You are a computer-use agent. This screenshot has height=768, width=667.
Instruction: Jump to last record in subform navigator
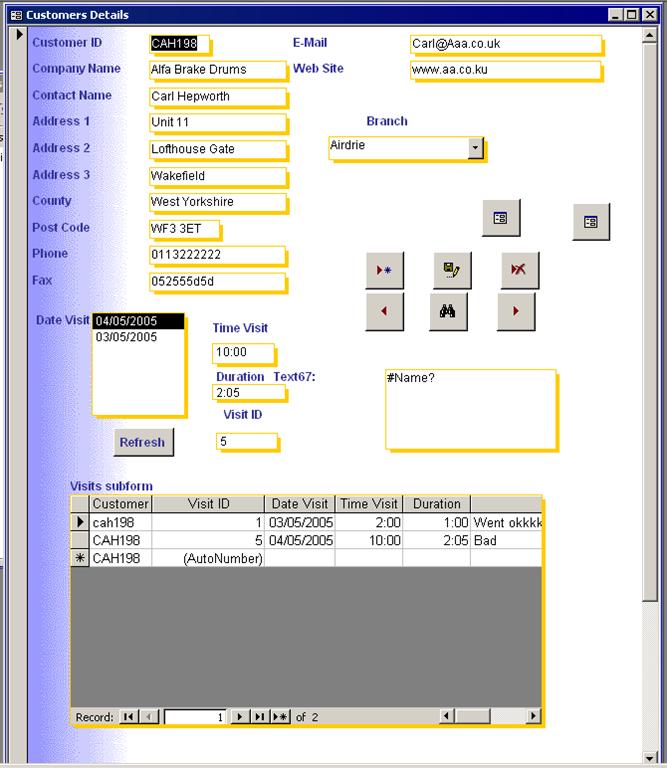click(x=260, y=717)
